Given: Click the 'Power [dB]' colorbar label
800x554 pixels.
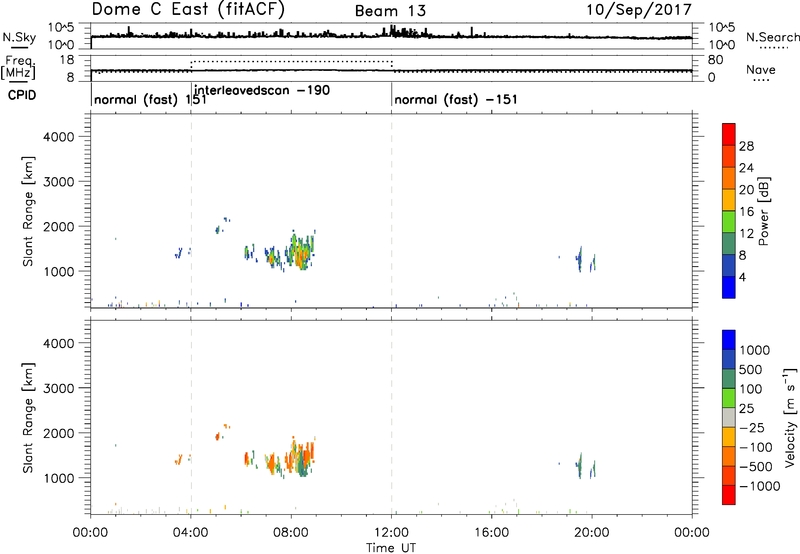Looking at the screenshot, I should [763, 211].
